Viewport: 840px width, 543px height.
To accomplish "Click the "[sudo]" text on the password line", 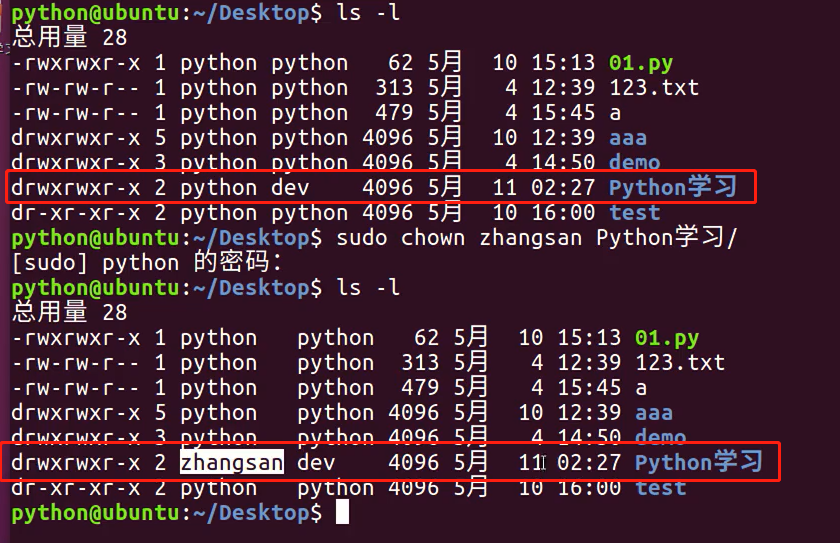I will tap(49, 263).
